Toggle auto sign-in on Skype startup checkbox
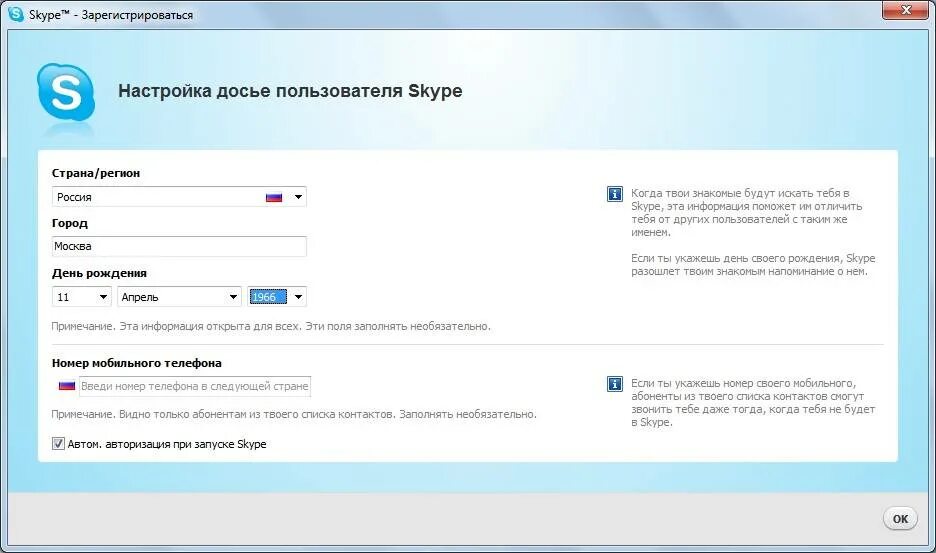Viewport: 936px width, 553px height. (58, 444)
